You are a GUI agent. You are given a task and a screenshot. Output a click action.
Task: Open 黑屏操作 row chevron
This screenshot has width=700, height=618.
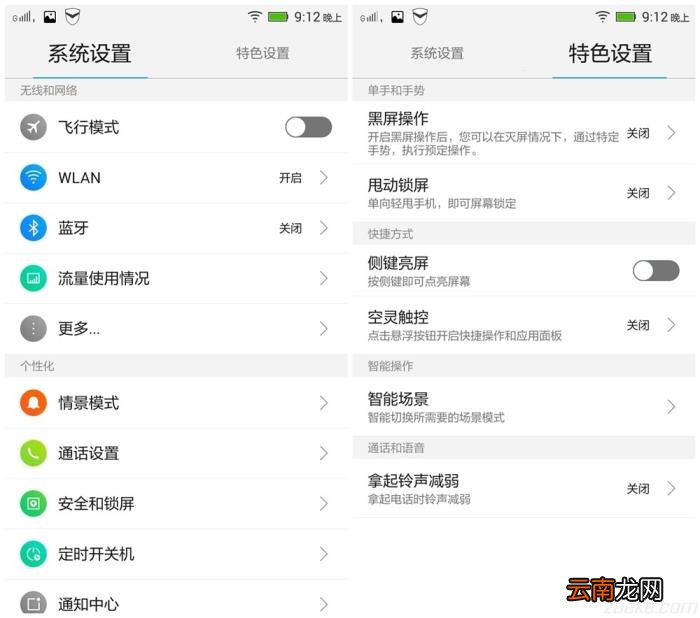671,133
